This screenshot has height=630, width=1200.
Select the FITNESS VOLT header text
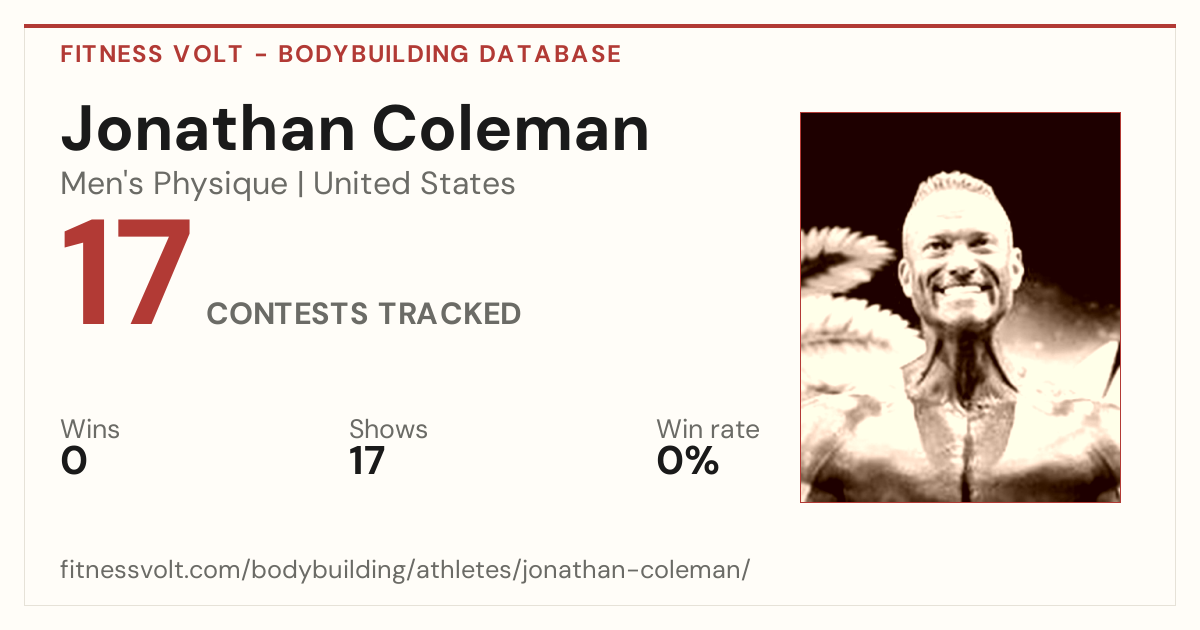(152, 54)
